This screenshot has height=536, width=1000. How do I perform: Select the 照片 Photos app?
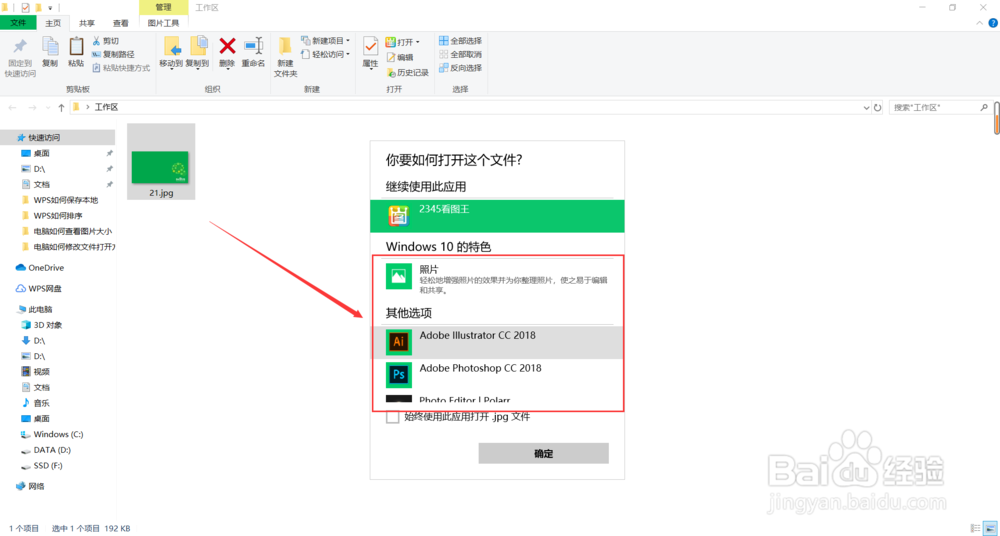pyautogui.click(x=497, y=279)
